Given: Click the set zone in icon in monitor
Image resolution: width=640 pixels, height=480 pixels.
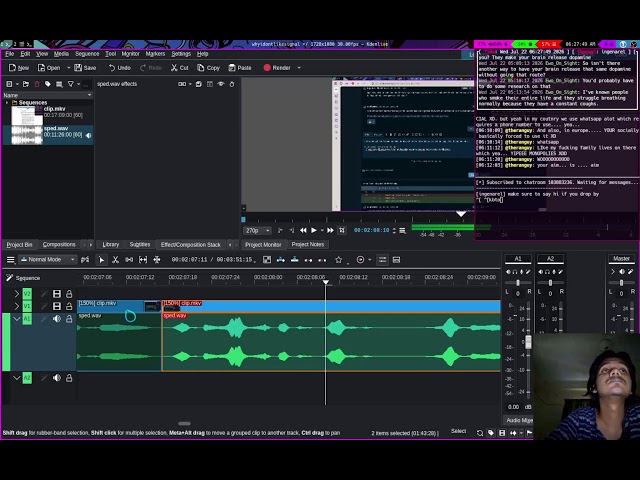Looking at the screenshot, I should coord(280,230).
